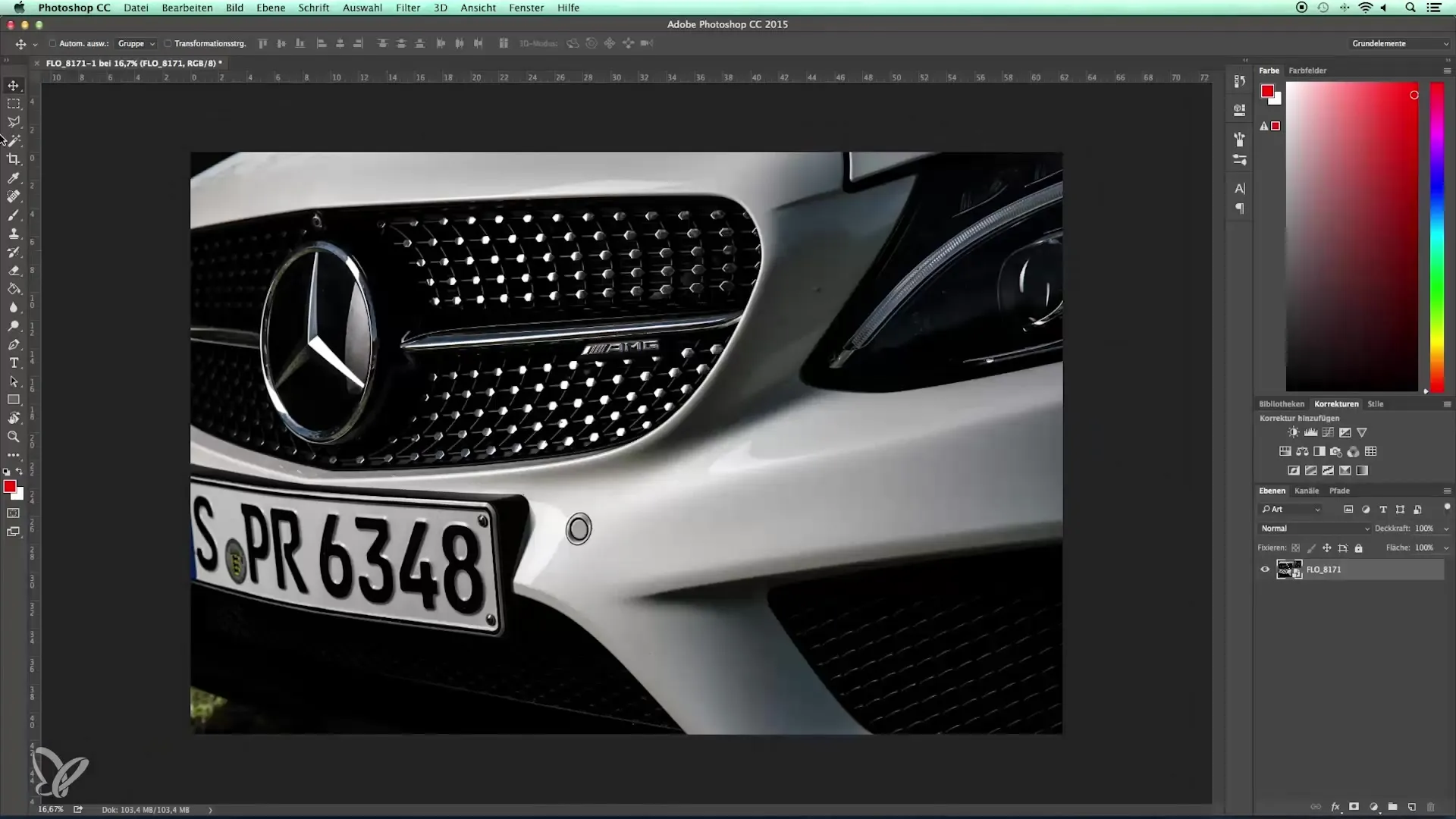Viewport: 1456px width, 819px height.
Task: Expand the Deckkraft opacity slider arrow
Action: coord(1446,529)
